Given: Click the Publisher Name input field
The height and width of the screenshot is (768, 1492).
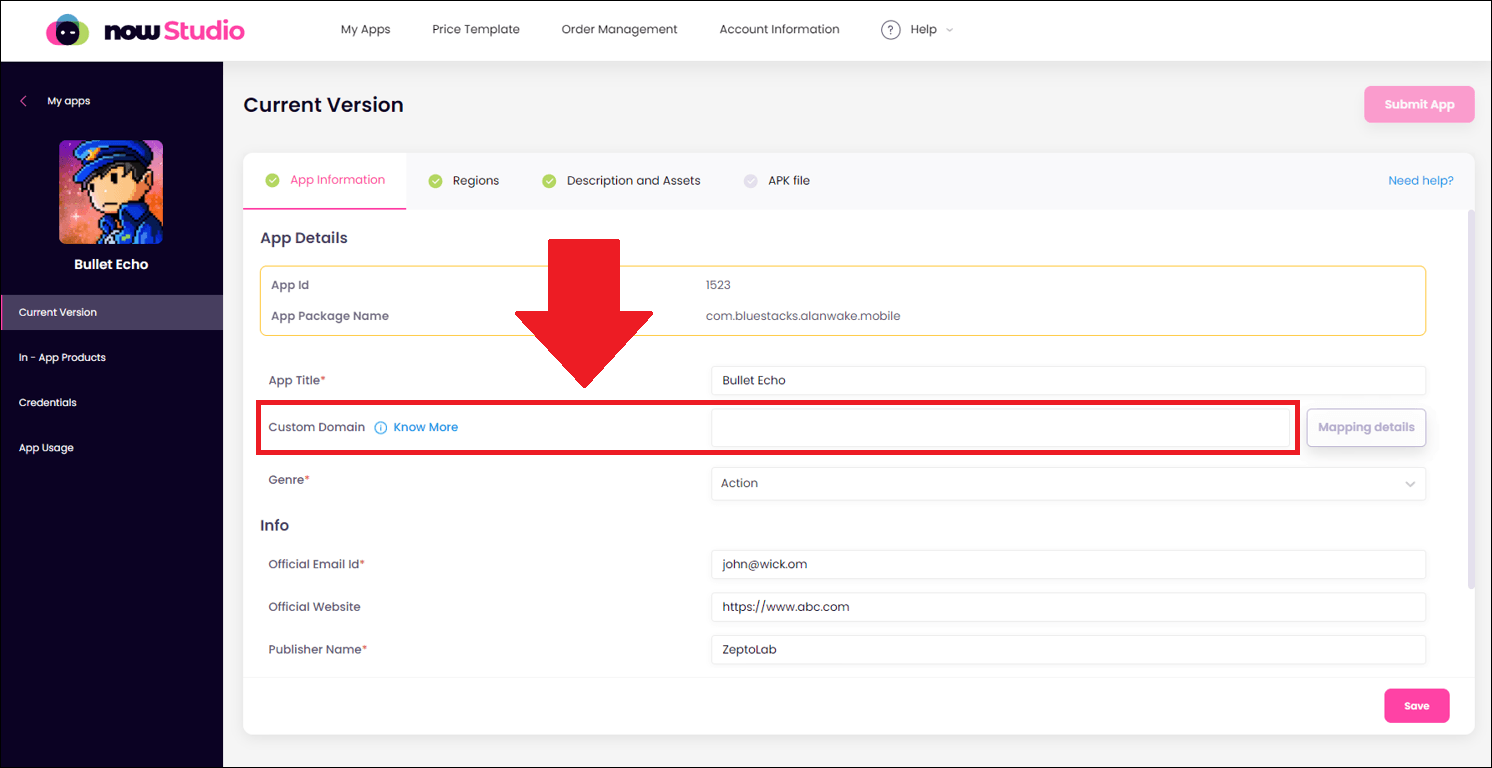Looking at the screenshot, I should [1068, 650].
